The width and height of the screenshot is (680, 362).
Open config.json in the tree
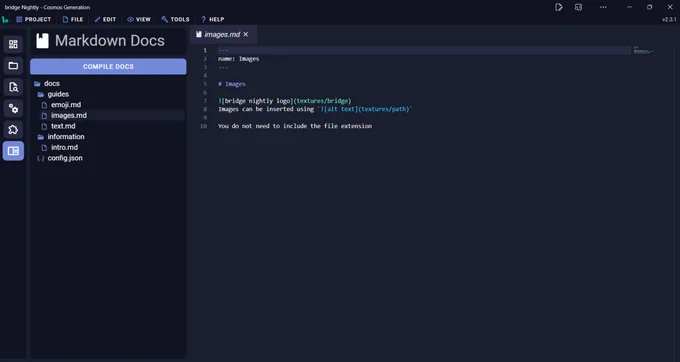(x=60, y=158)
